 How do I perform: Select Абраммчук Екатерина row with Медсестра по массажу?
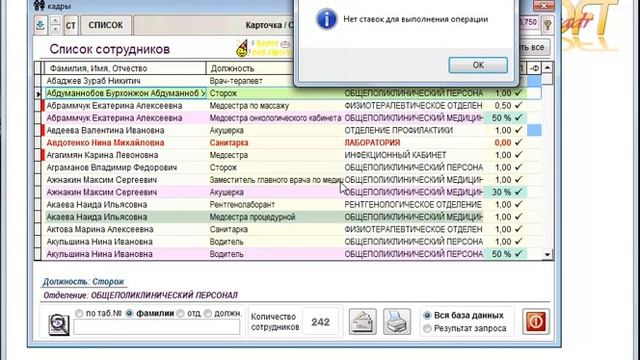coord(293,106)
